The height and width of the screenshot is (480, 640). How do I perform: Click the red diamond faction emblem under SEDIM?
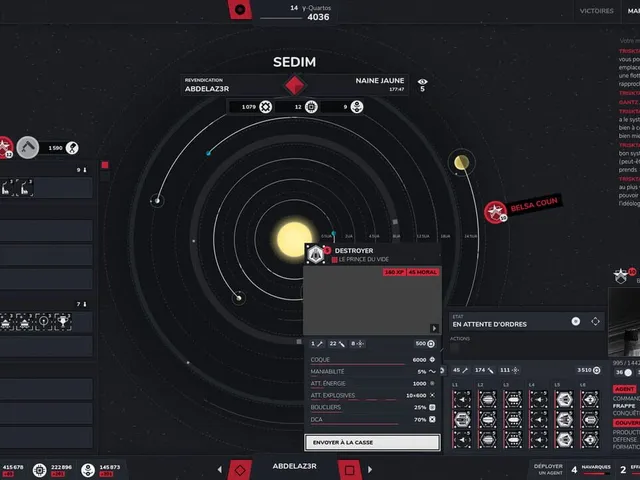(x=295, y=85)
